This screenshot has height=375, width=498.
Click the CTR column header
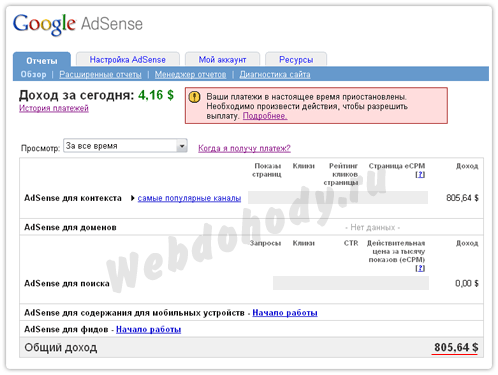coord(351,243)
